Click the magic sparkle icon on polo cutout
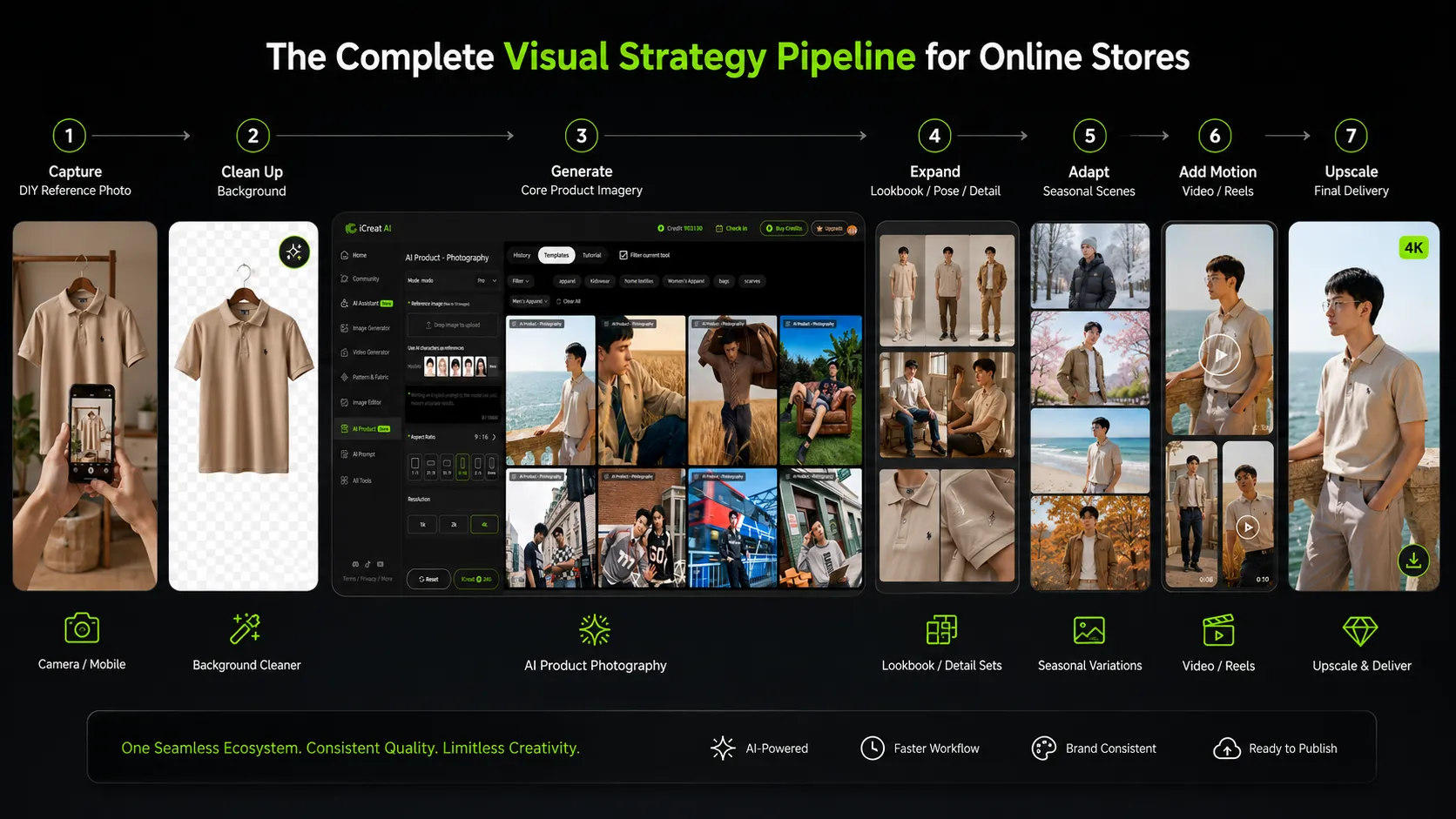The image size is (1456, 819). click(x=294, y=252)
